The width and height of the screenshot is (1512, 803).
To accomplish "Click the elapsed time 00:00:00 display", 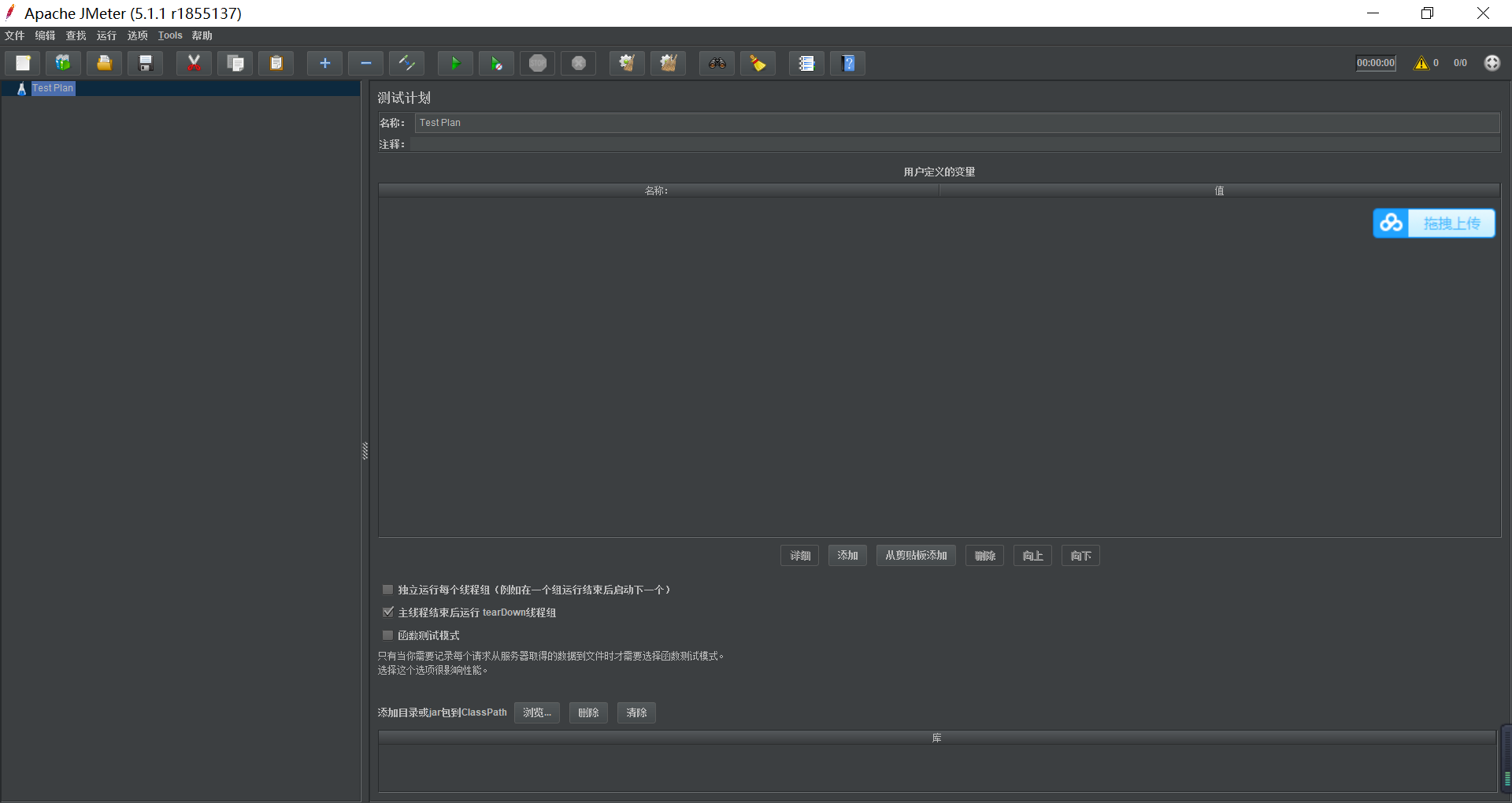I will pyautogui.click(x=1376, y=63).
